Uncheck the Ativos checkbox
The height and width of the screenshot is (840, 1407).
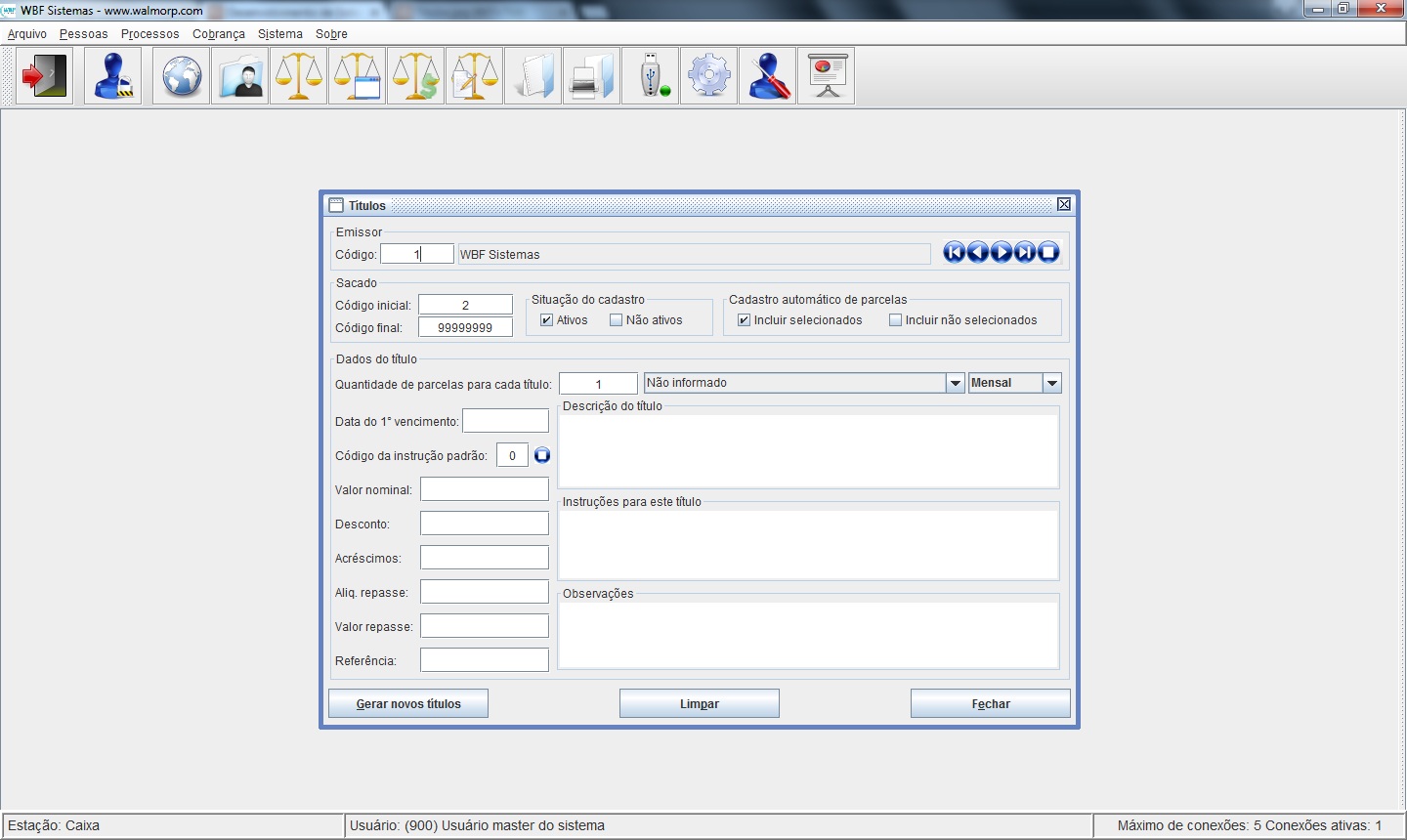click(547, 320)
